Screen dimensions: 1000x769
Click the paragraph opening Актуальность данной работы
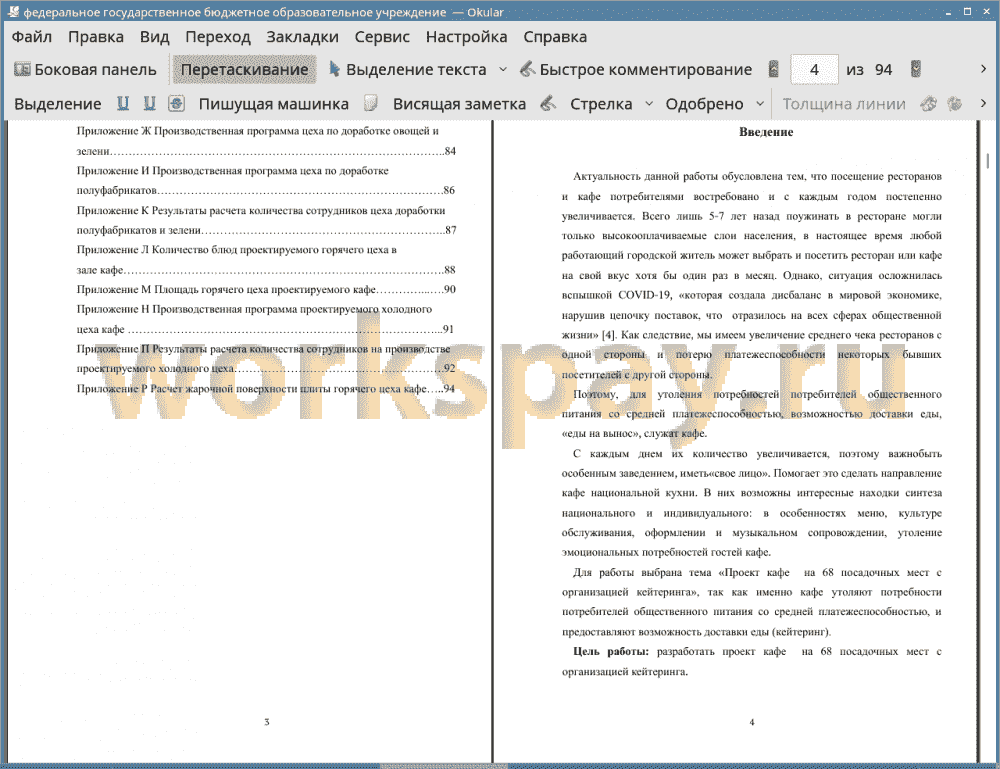pos(751,275)
